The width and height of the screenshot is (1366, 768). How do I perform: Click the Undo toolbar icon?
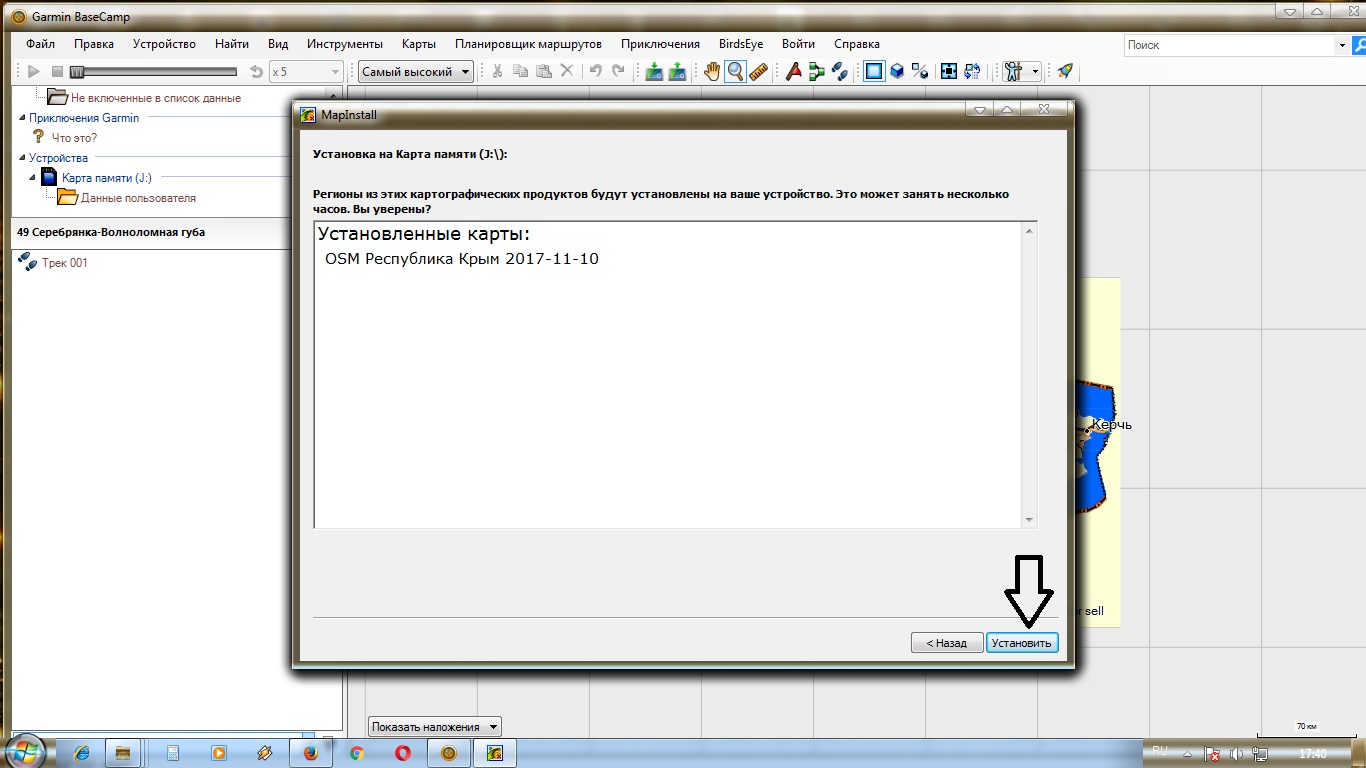595,71
